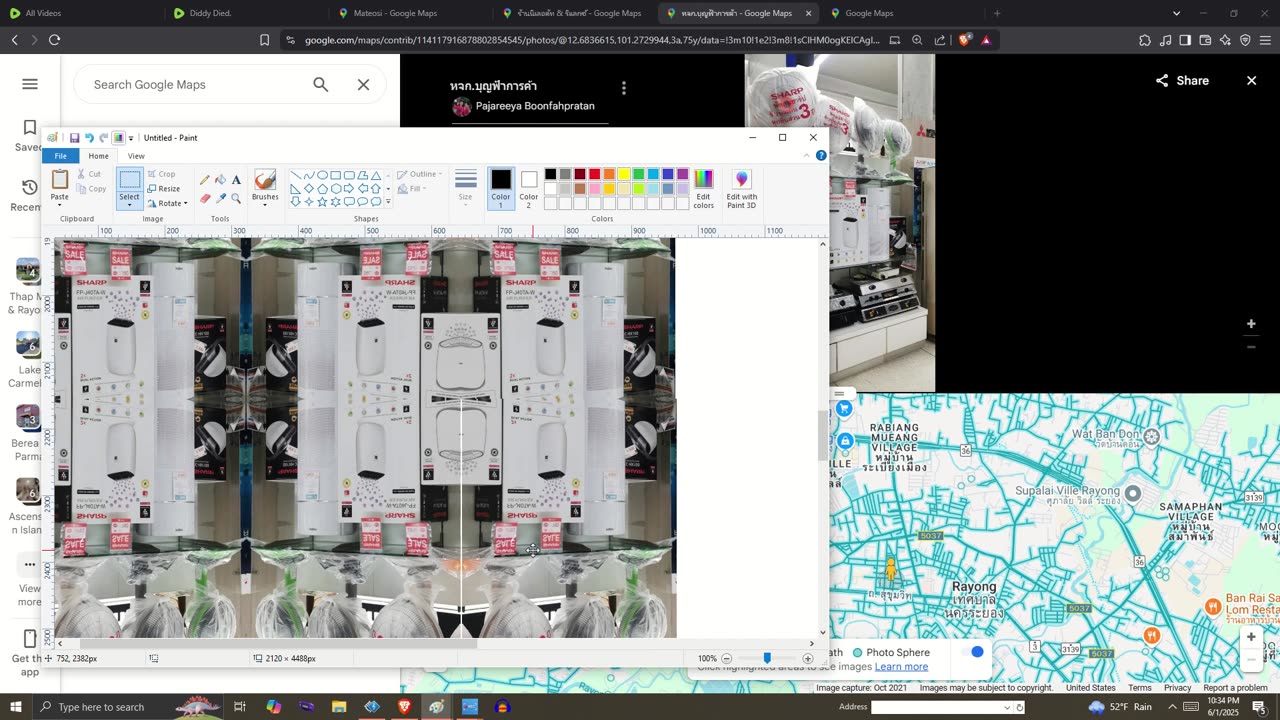Open the Privacy link in the map footer

click(x=1177, y=688)
